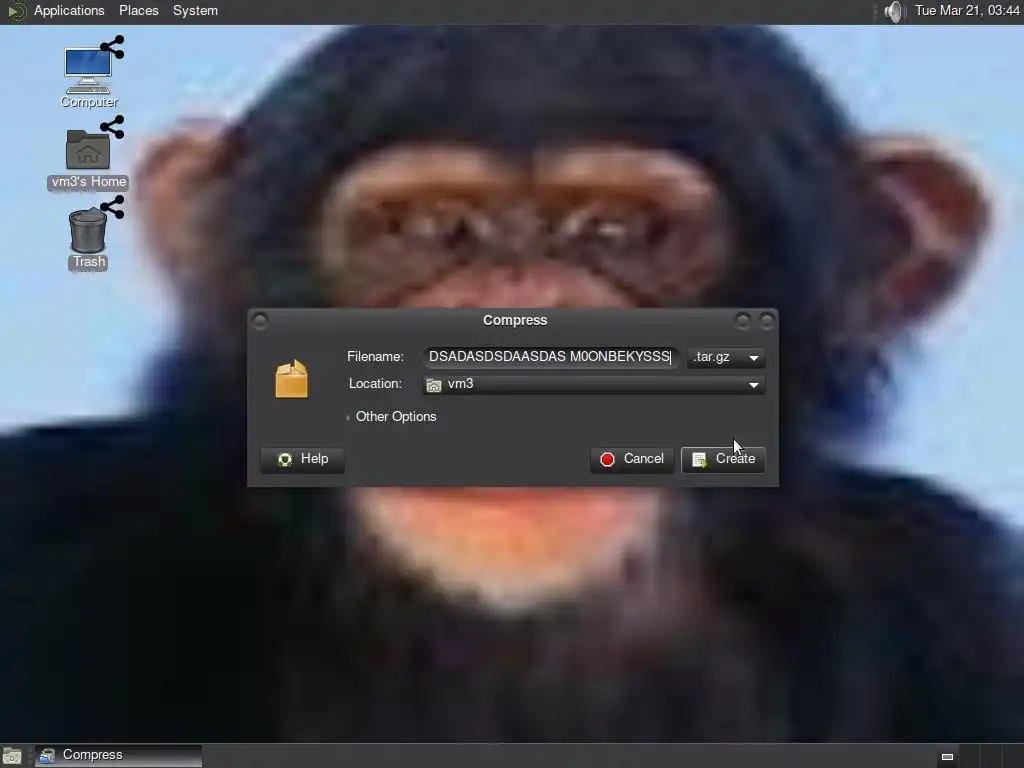Click Create to make the archive
The width and height of the screenshot is (1024, 768).
[x=723, y=459]
